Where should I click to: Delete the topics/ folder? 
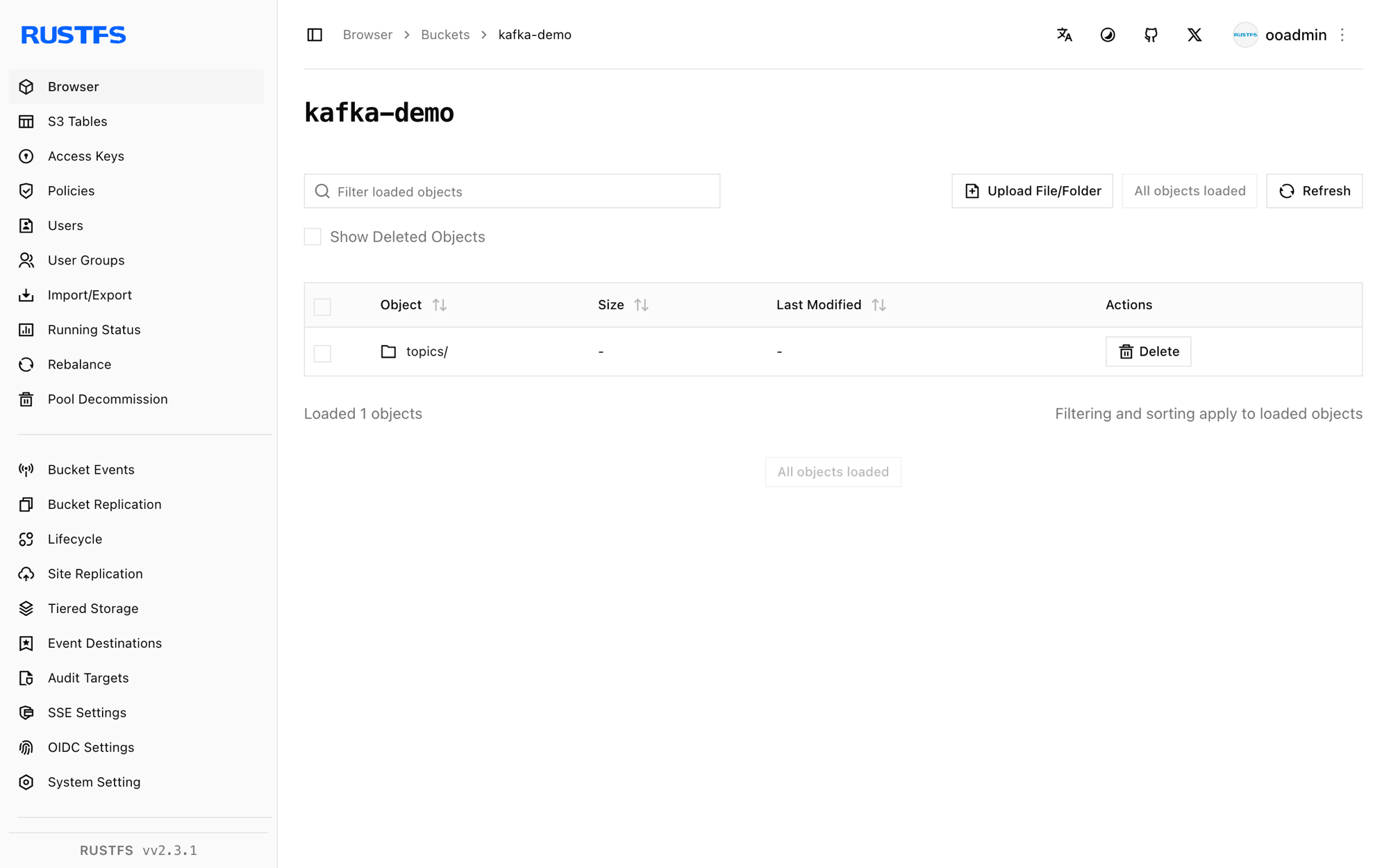coord(1148,351)
